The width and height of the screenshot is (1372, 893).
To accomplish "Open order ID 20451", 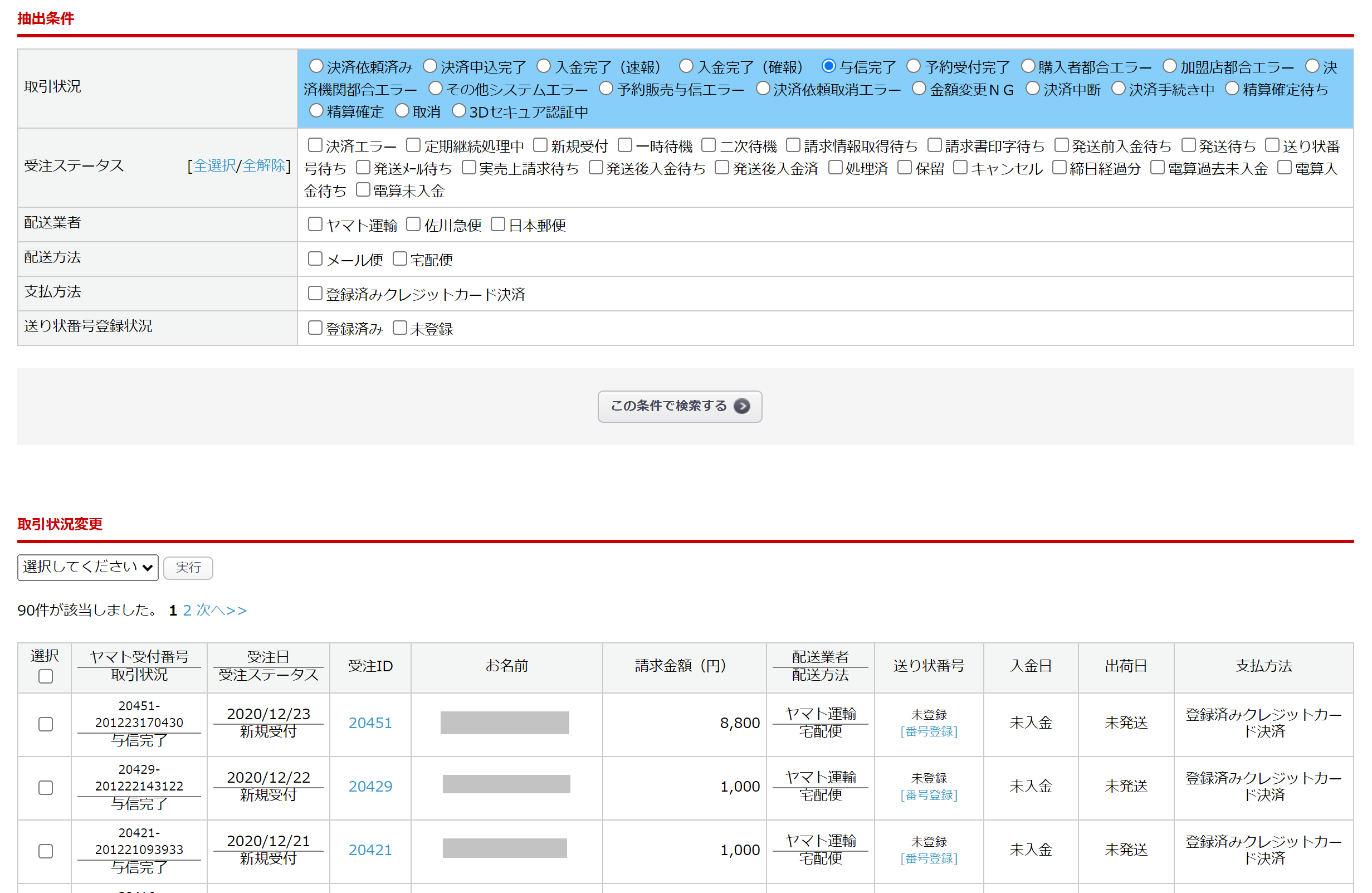I will click(x=370, y=723).
